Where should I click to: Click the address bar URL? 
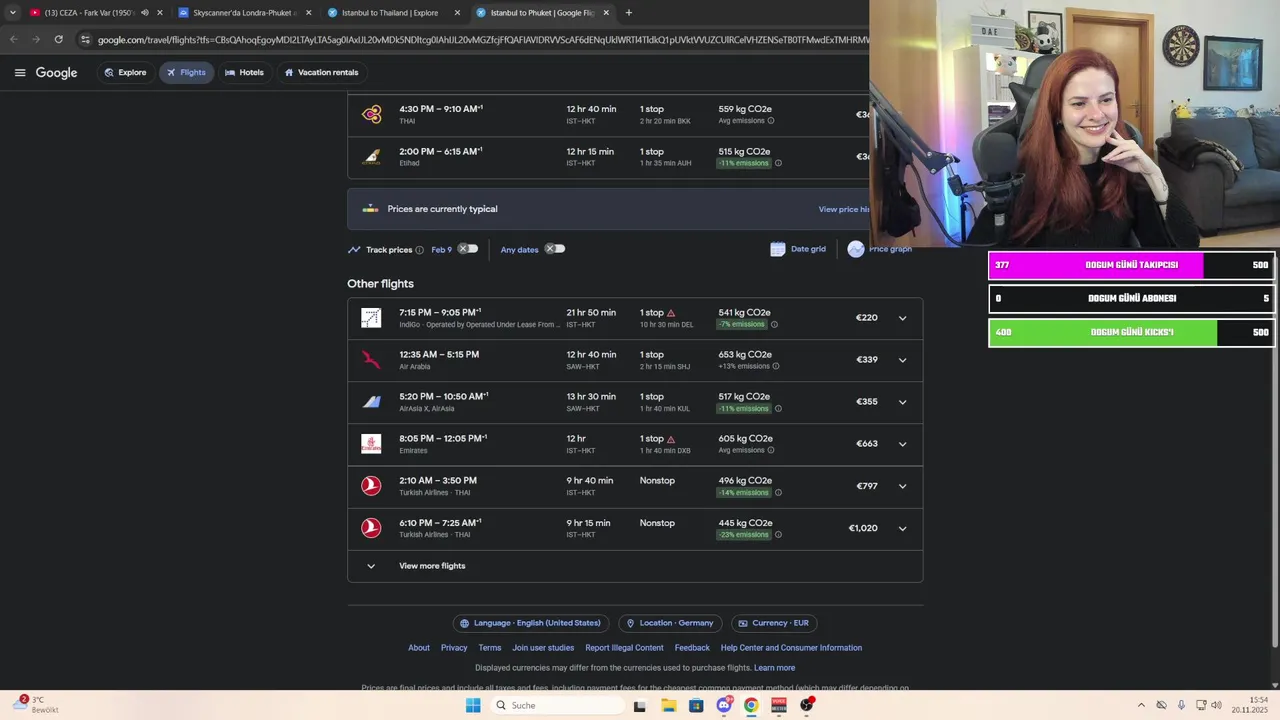click(x=482, y=40)
